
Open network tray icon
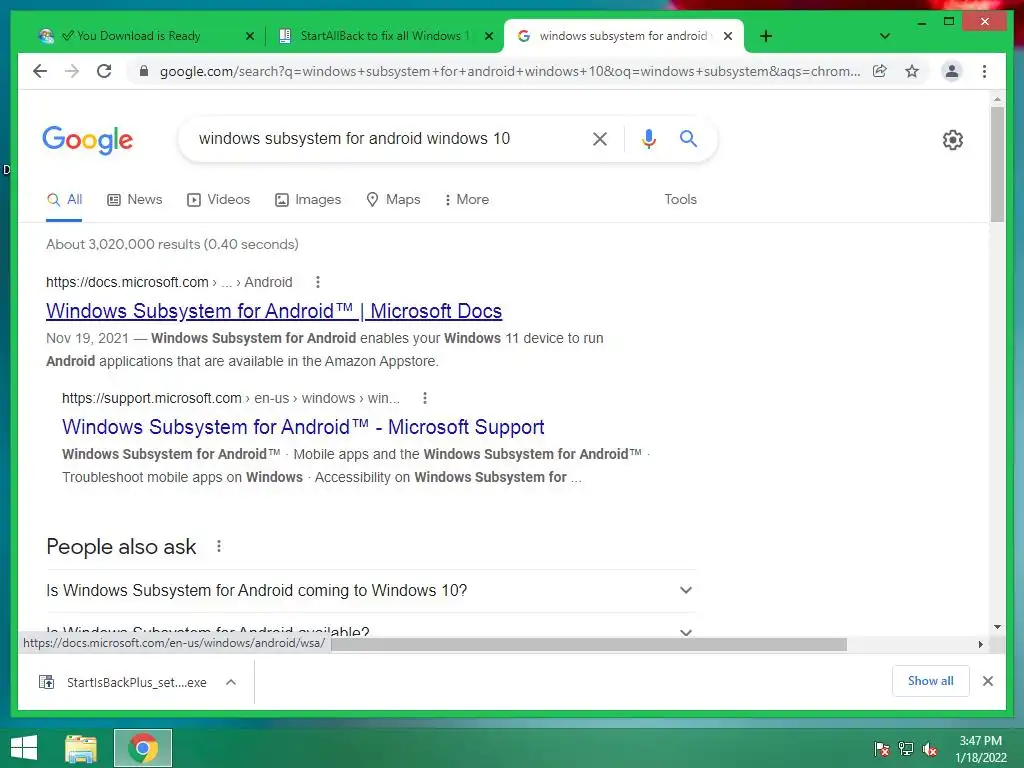pyautogui.click(x=906, y=749)
